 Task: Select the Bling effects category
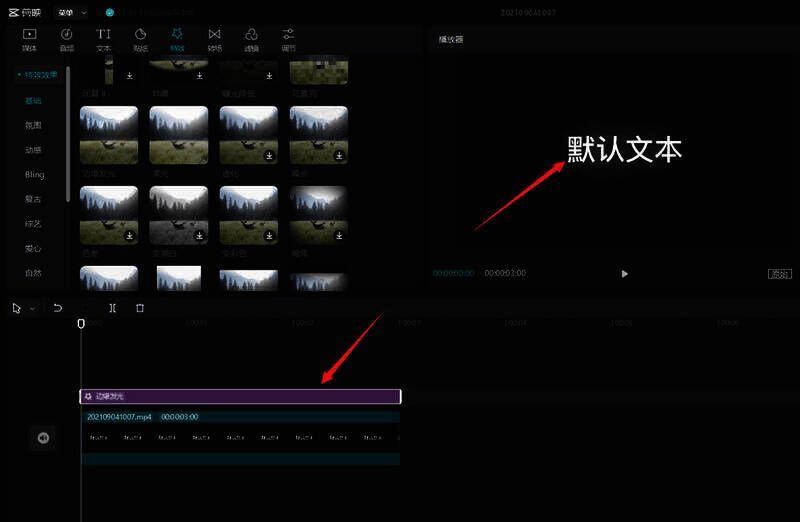tap(35, 175)
